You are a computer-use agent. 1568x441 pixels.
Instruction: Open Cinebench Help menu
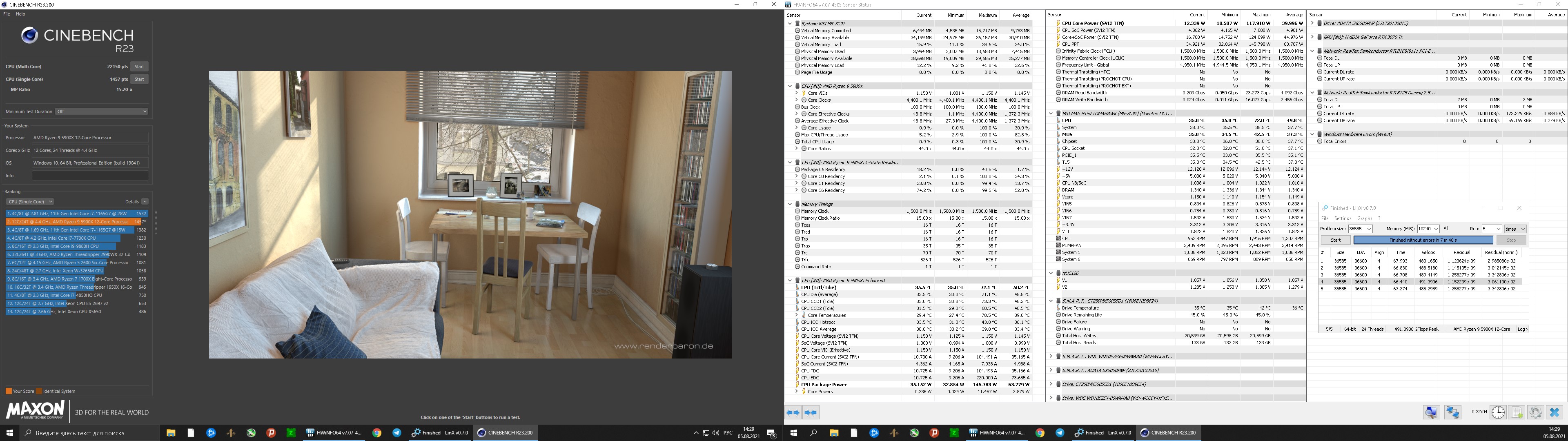(x=20, y=13)
